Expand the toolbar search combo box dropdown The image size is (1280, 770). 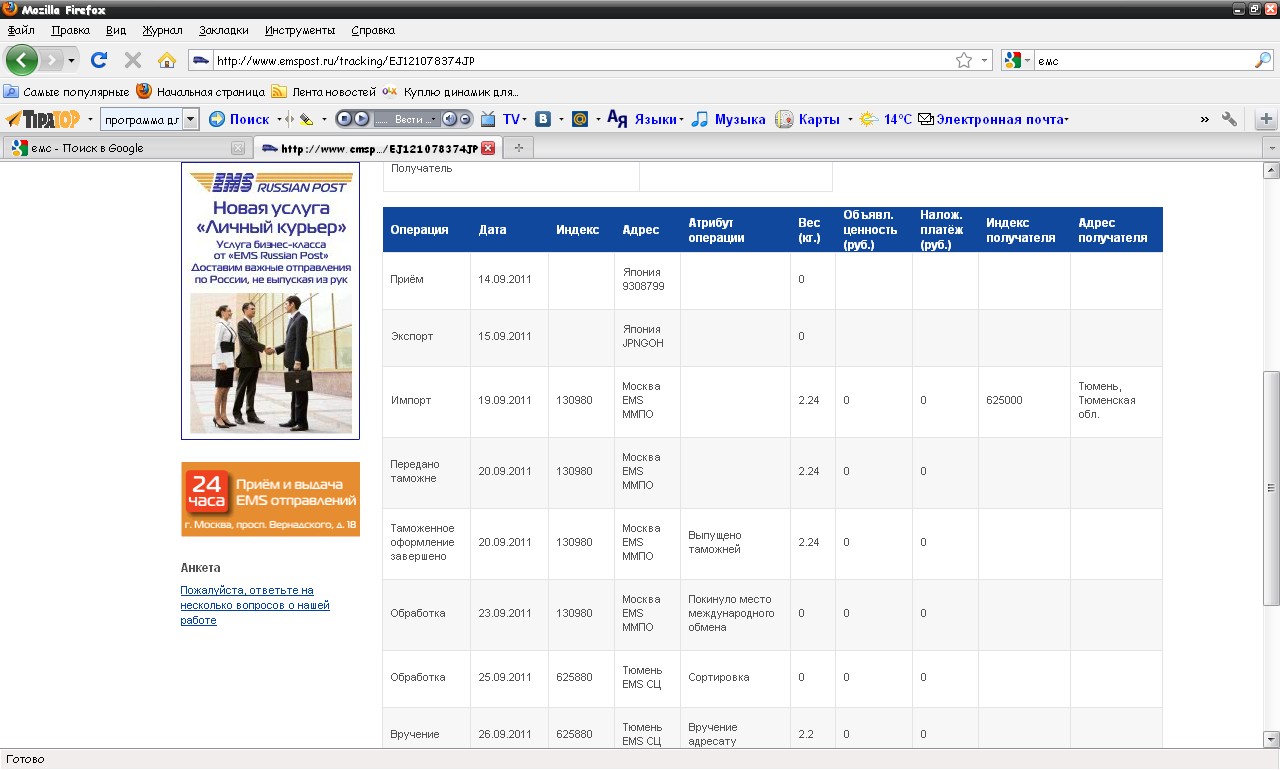pos(191,119)
